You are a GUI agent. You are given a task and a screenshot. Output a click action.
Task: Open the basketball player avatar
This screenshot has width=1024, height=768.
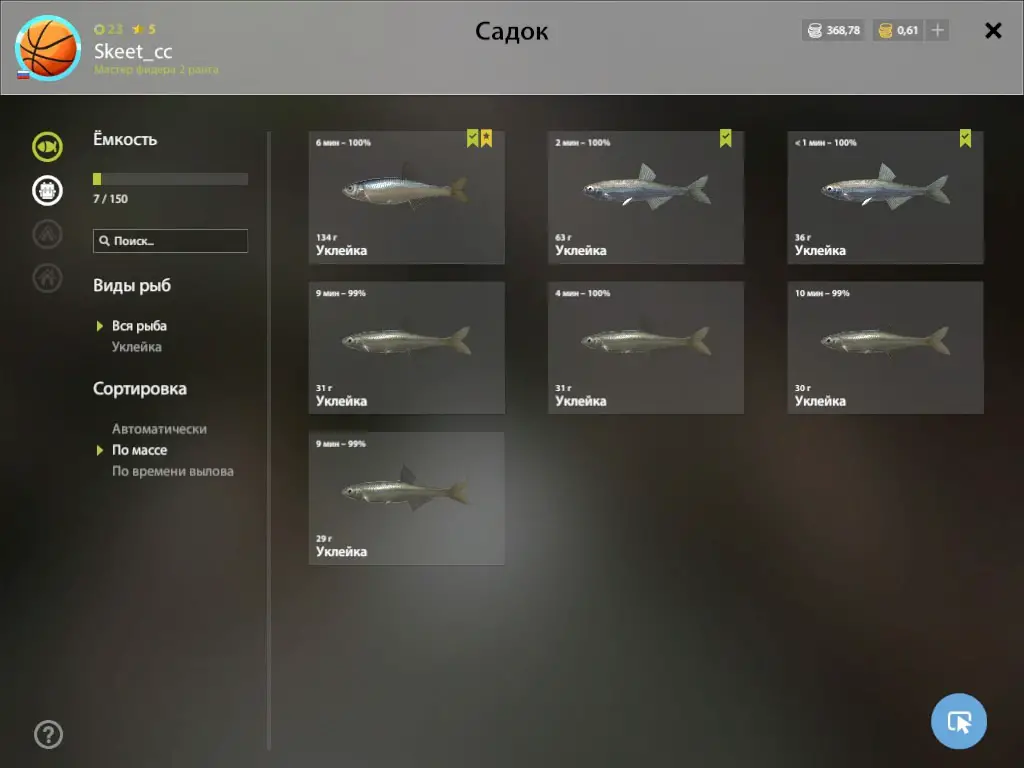tap(48, 48)
